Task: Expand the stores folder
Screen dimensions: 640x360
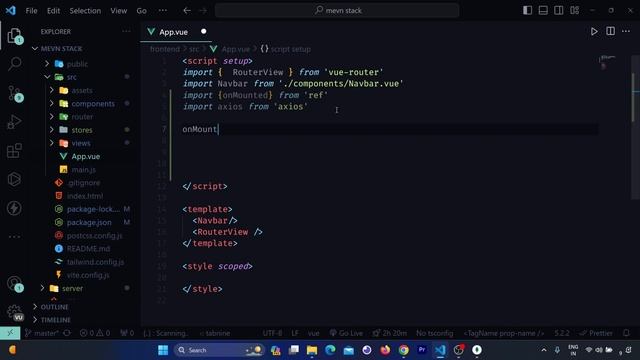Action: (x=52, y=130)
